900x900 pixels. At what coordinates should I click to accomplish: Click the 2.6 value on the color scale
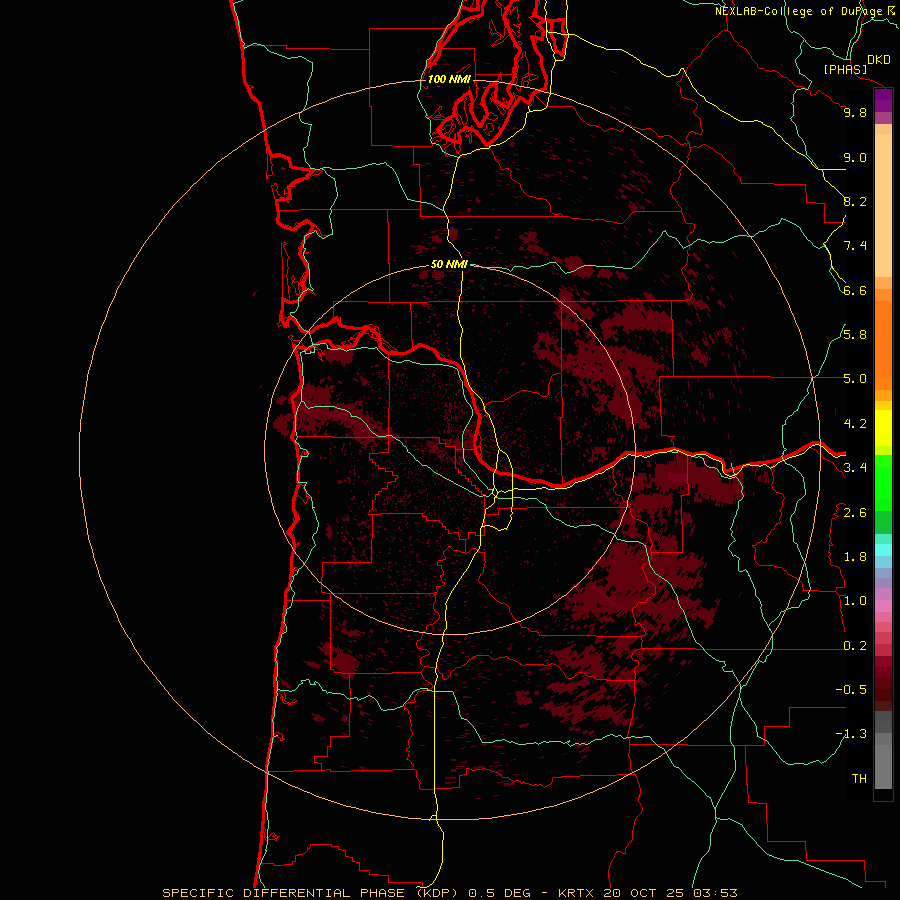(x=855, y=513)
